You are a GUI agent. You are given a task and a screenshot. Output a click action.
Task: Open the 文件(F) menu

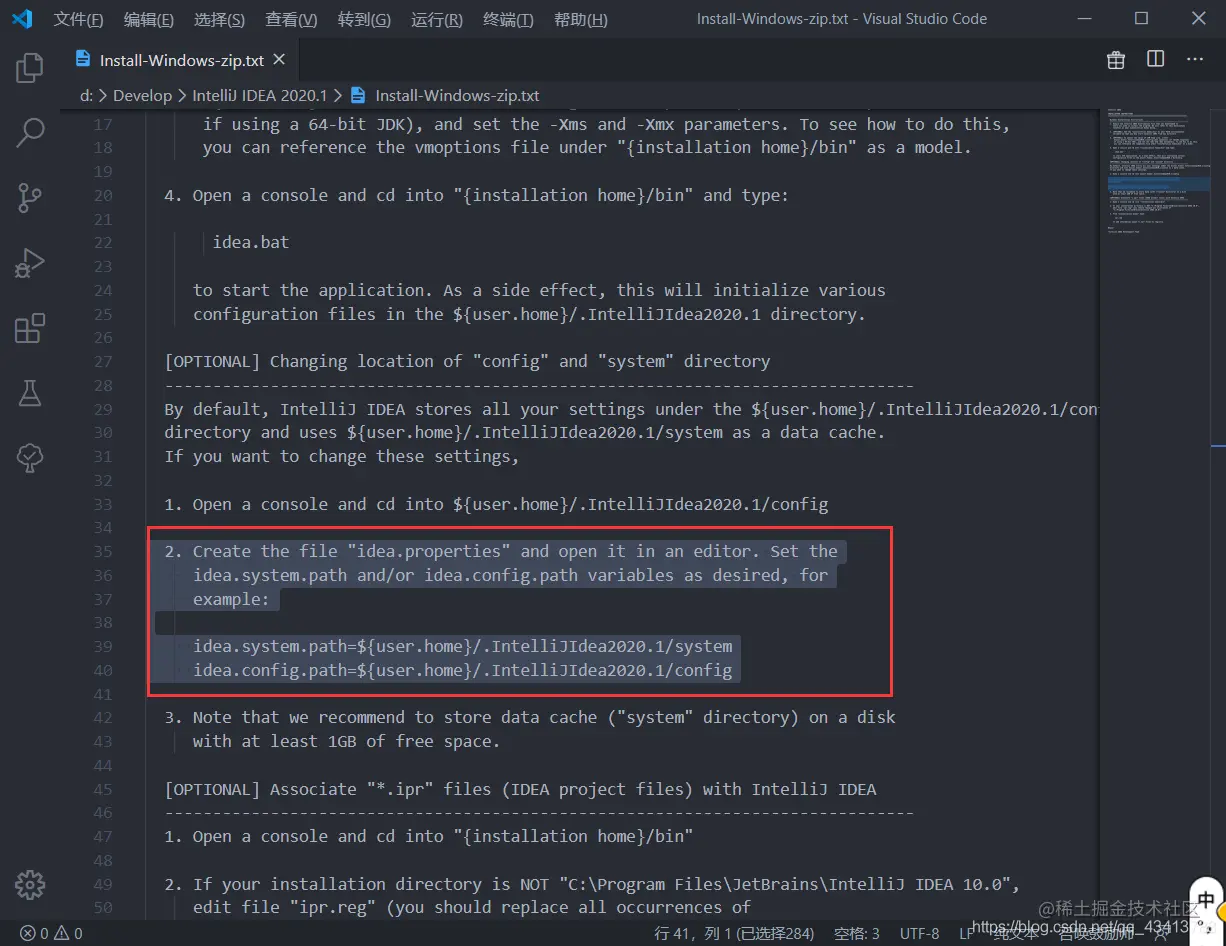pos(78,20)
